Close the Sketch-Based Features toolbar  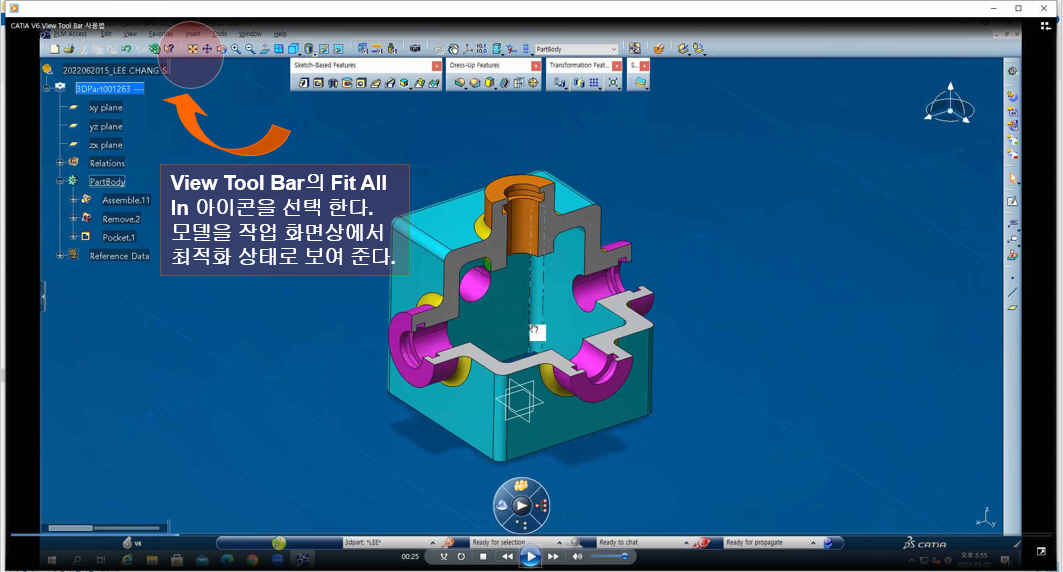tap(436, 65)
